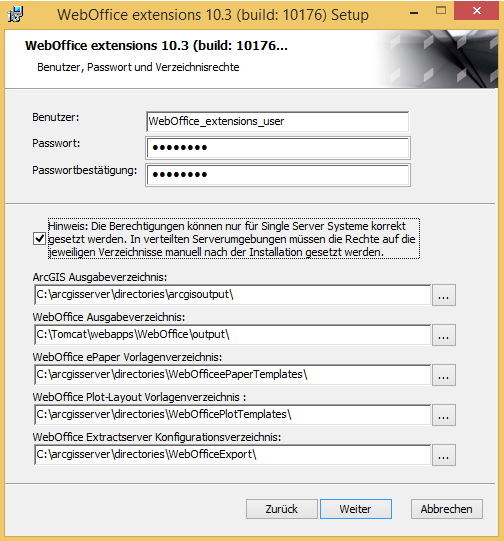Screen dimensions: 504x541
Task: Click the 'ArcGIS Ausgabeverzeichnis:' label
Action: (100, 277)
